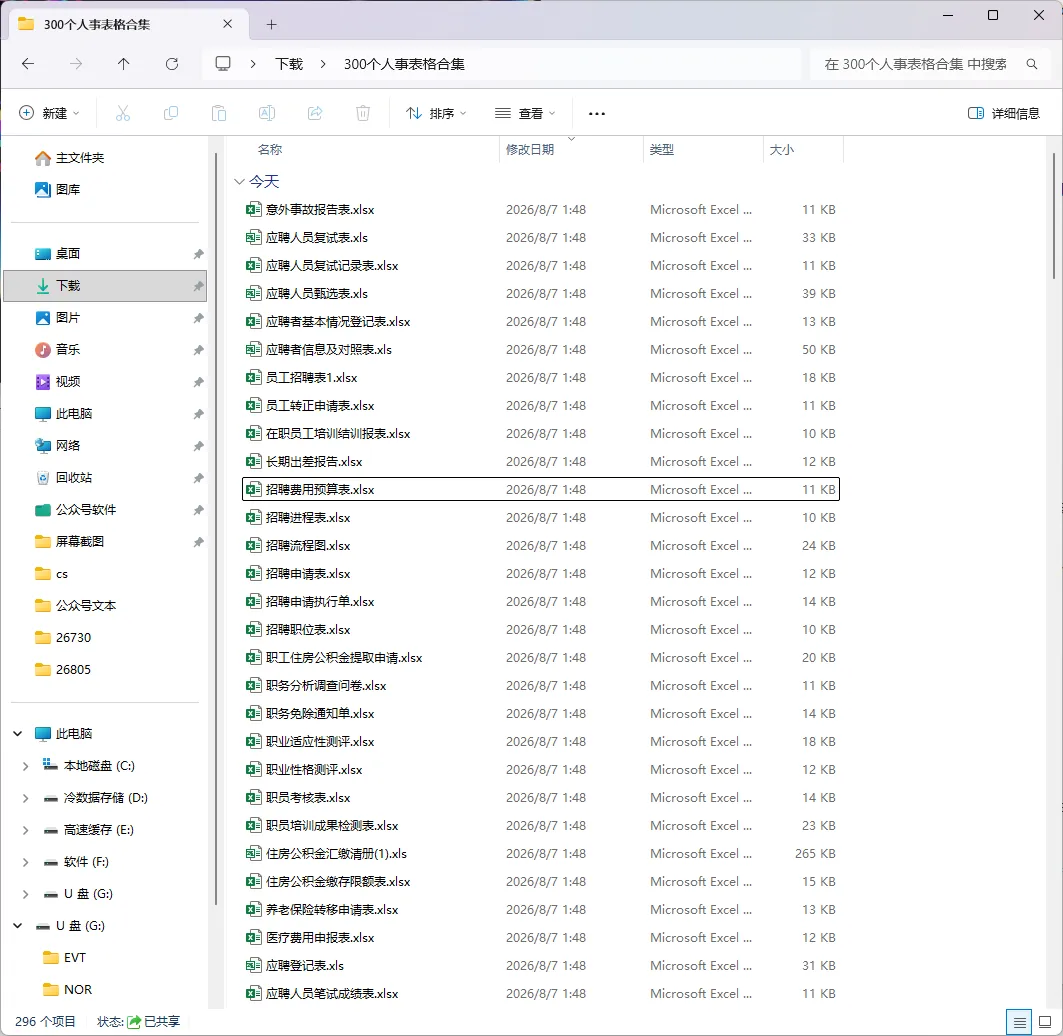The image size is (1063, 1036).
Task: Sort by 类型 column header
Action: (662, 150)
